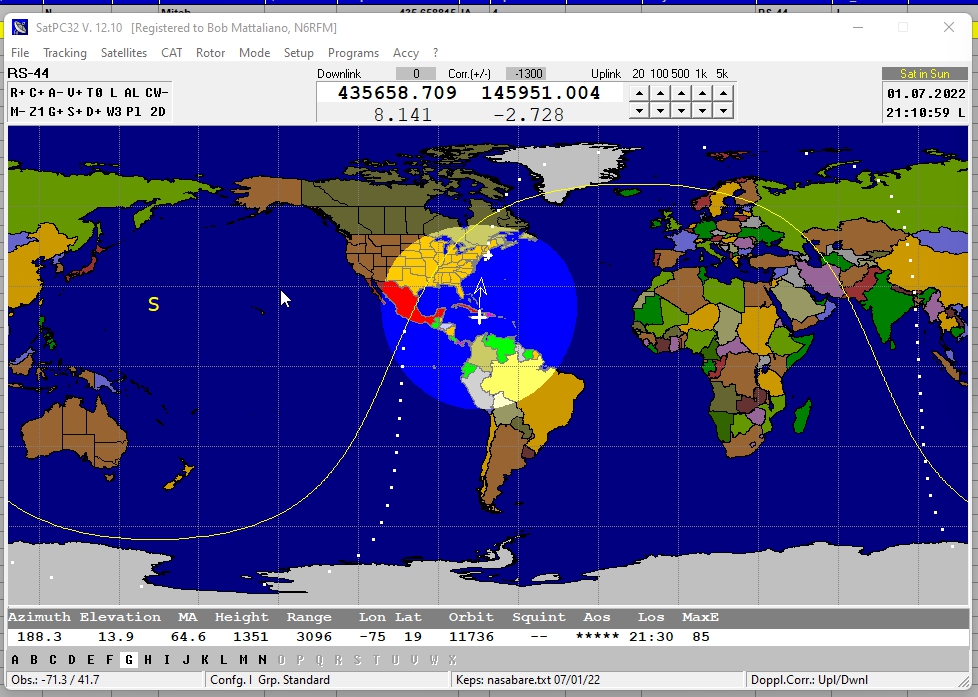The image size is (978, 697).
Task: Select satellite letter M
Action: coord(243,660)
